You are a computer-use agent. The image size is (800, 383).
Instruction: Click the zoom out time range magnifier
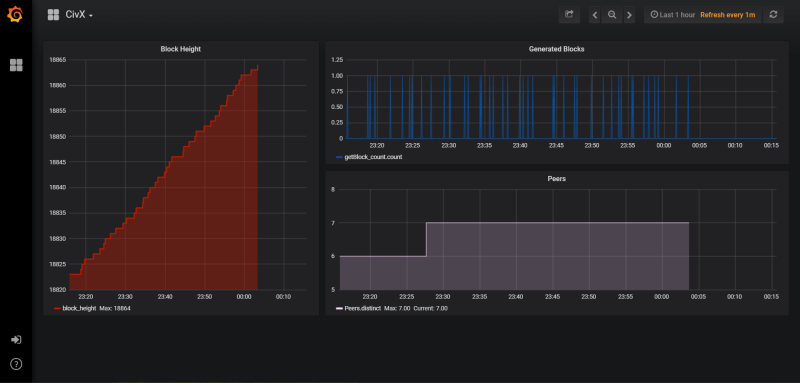coord(612,15)
